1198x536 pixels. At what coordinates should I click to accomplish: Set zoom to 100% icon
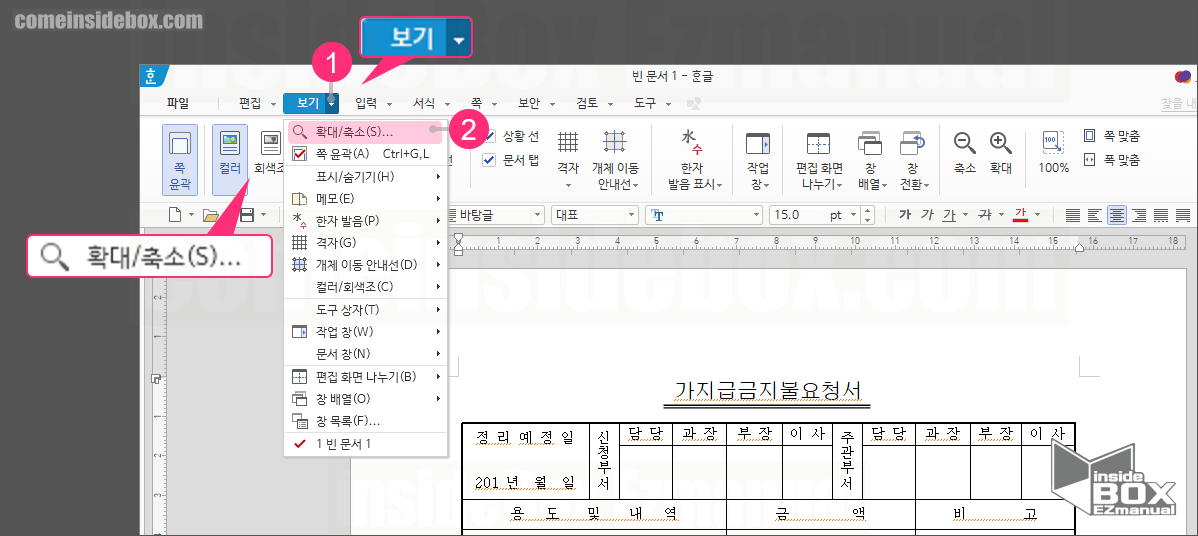pos(1054,144)
